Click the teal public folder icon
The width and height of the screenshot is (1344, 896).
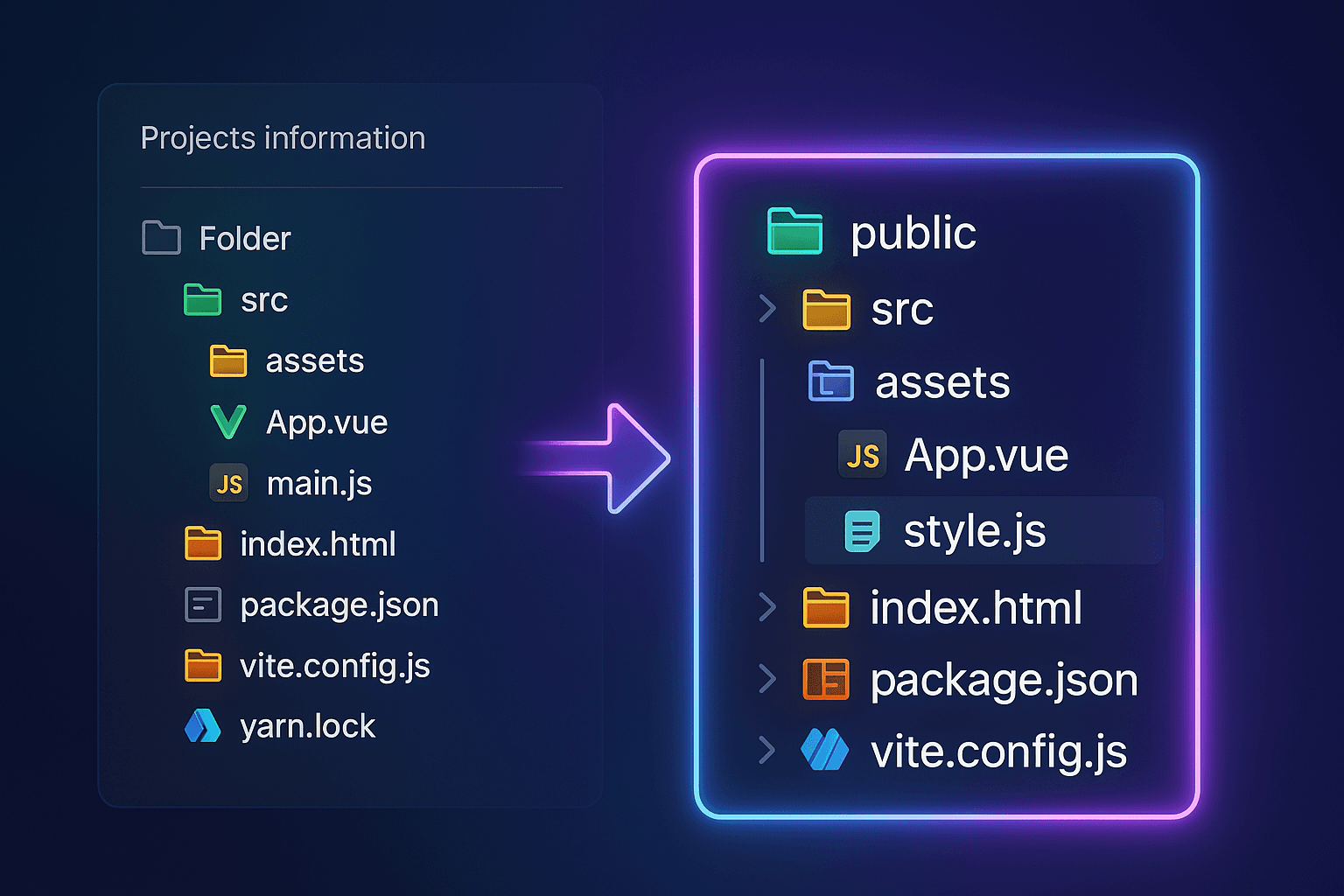point(794,231)
